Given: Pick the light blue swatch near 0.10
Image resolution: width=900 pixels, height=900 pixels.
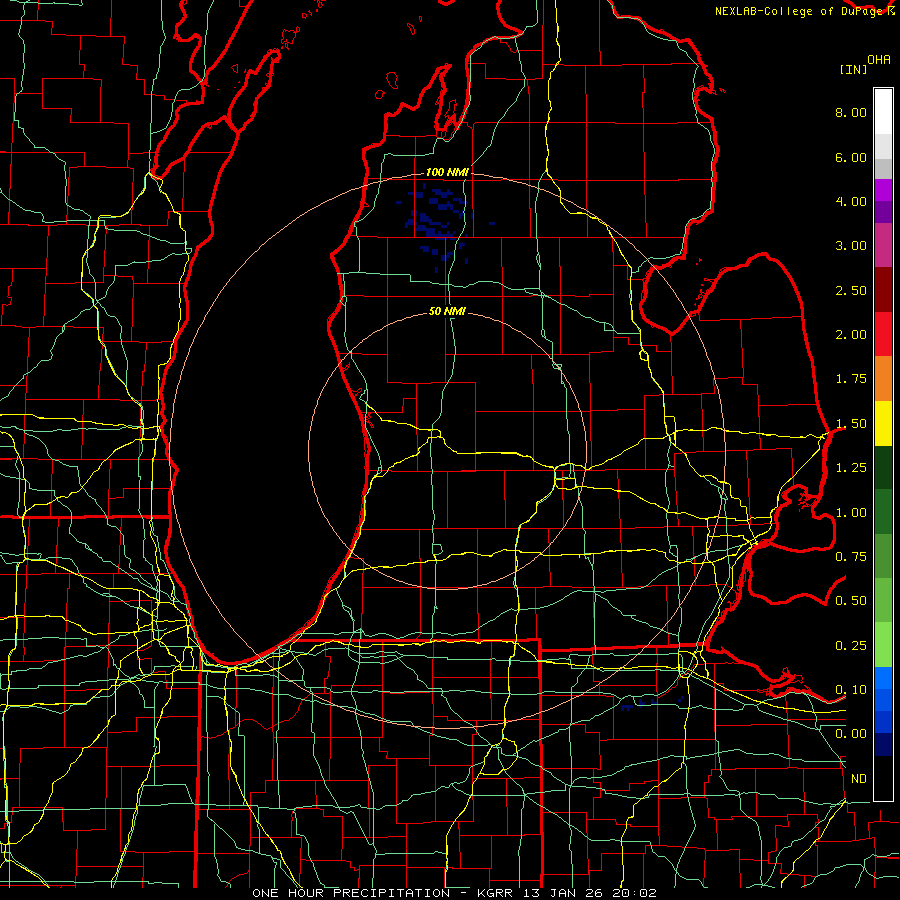Looking at the screenshot, I should tap(883, 678).
